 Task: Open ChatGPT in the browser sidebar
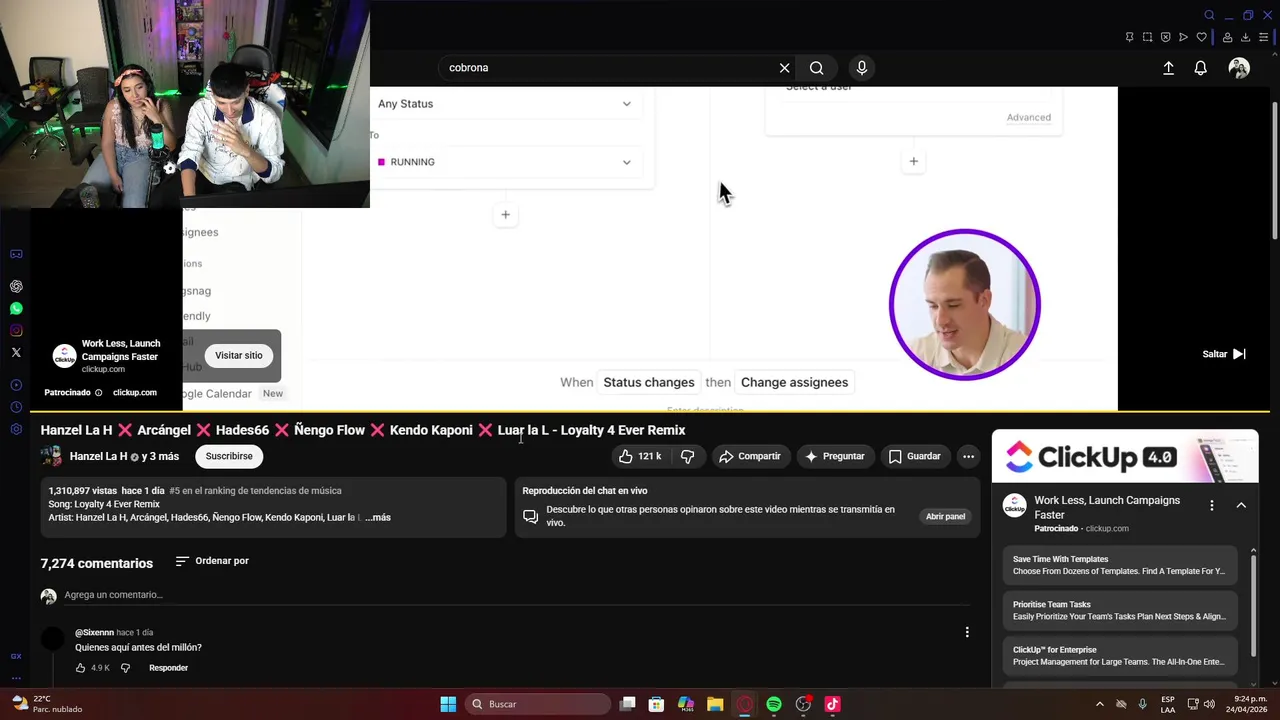[x=16, y=286]
